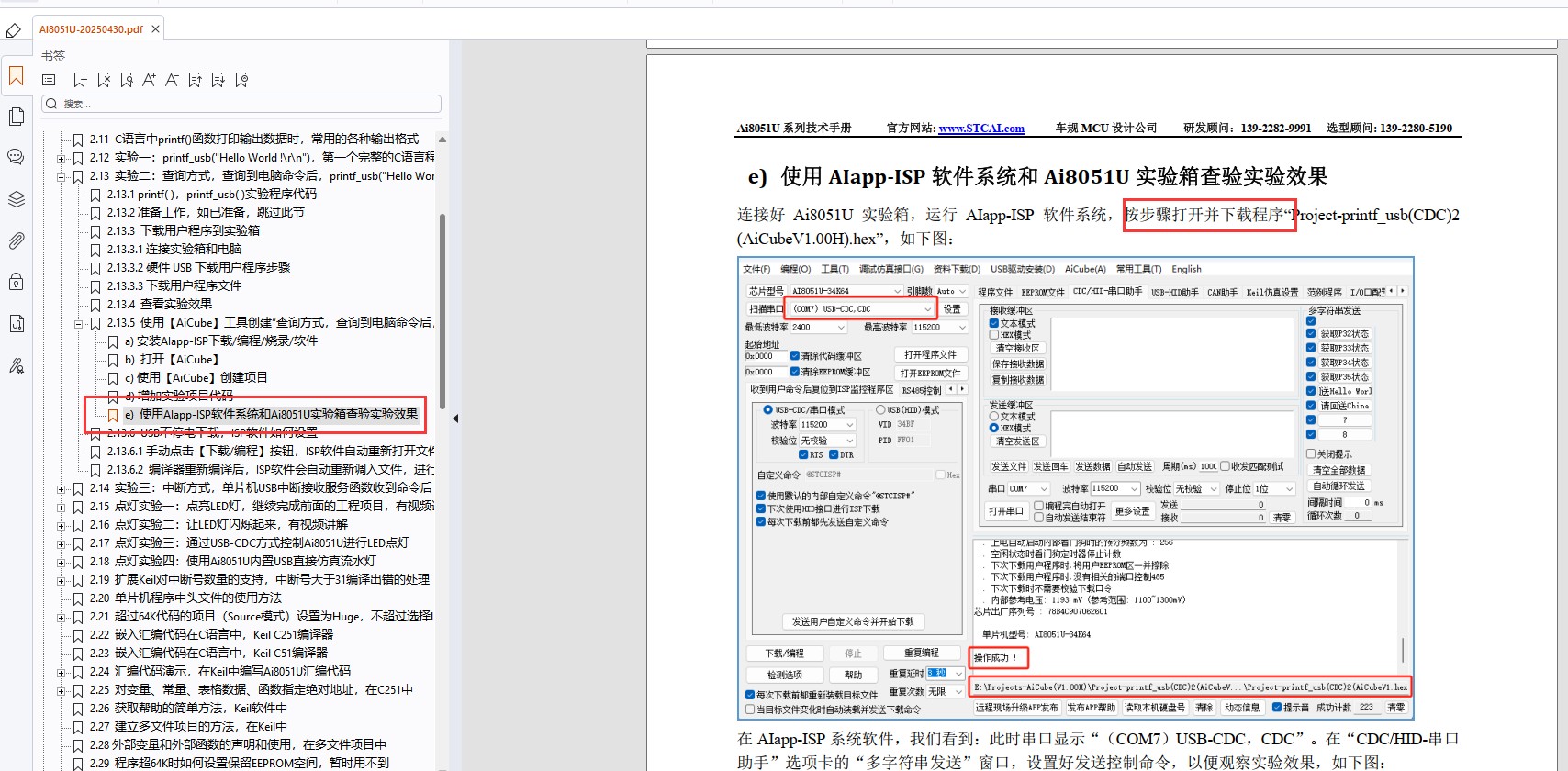Move bookmark up with the up-arrow icon
Viewport: 1568px width, 771px height.
195,80
